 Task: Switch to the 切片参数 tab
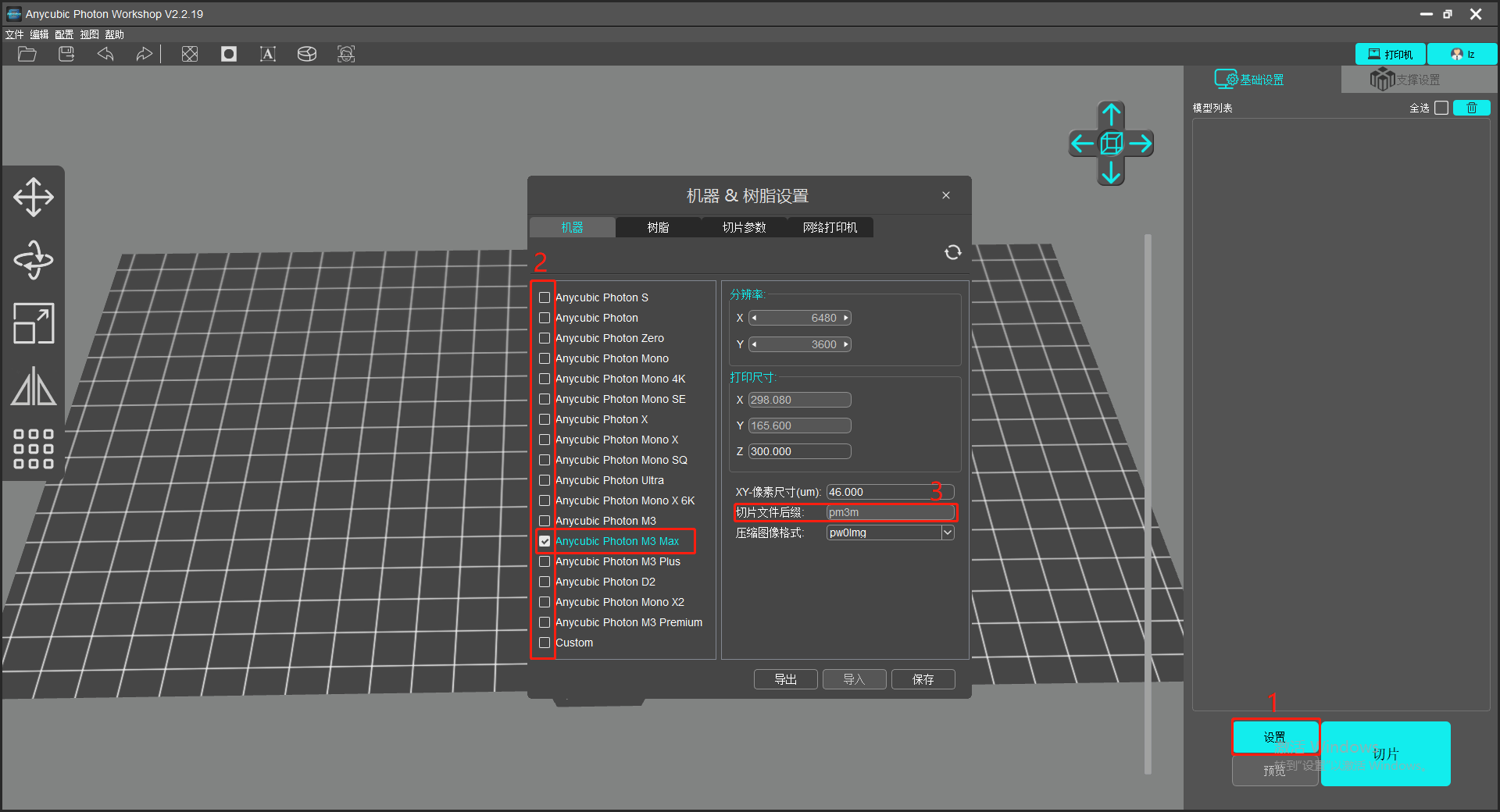(744, 227)
